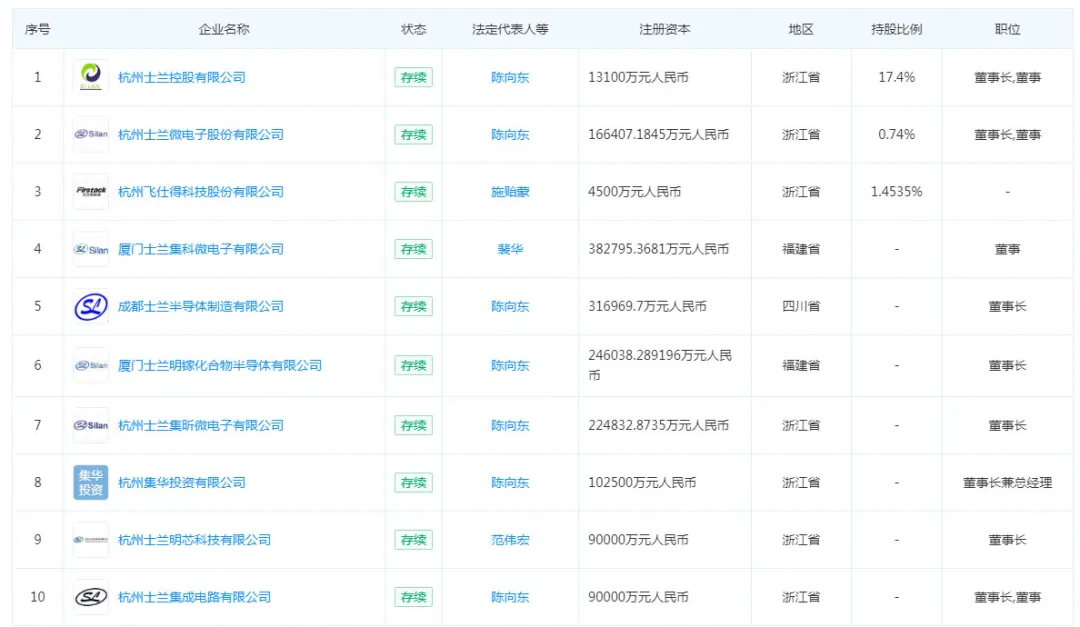1080x627 pixels.
Task: Select the 4500万元人民币 cell
Action: pos(634,192)
